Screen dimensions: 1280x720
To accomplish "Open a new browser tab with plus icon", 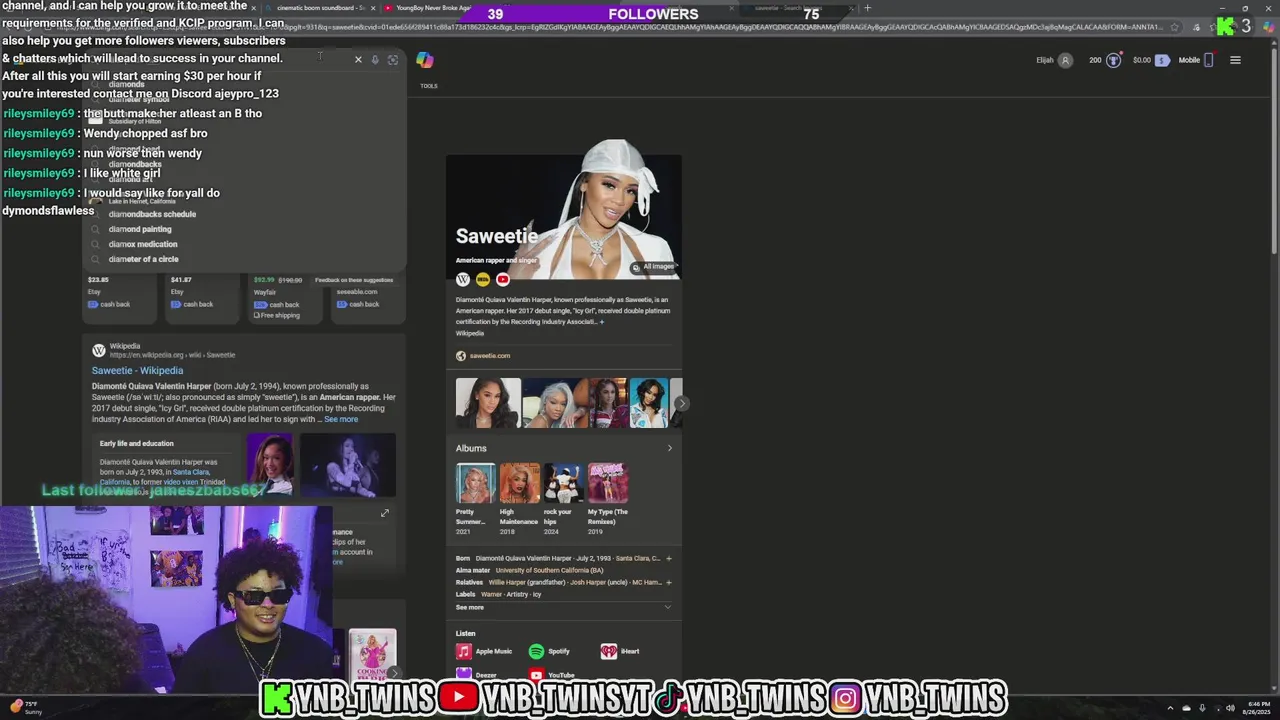I will pos(867,8).
